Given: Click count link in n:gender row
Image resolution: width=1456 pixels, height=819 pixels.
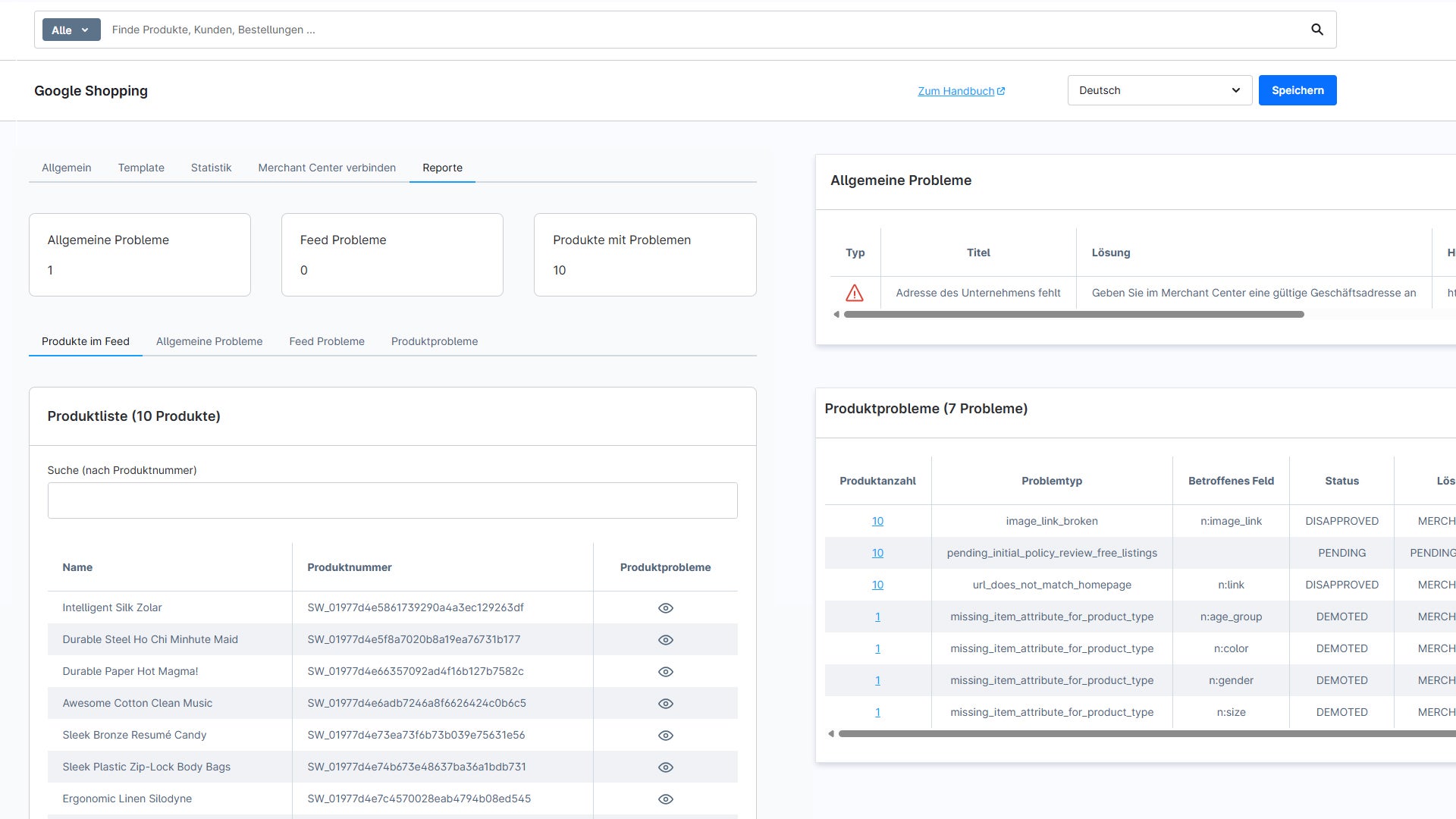Looking at the screenshot, I should (x=877, y=680).
